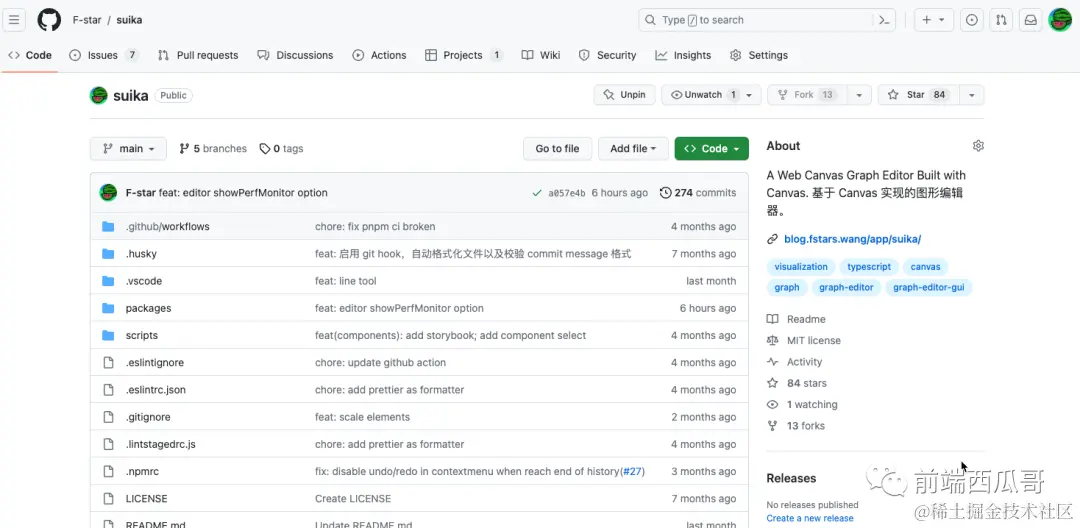Star the suika repository
Screen dimensions: 1080x528
click(x=918, y=95)
